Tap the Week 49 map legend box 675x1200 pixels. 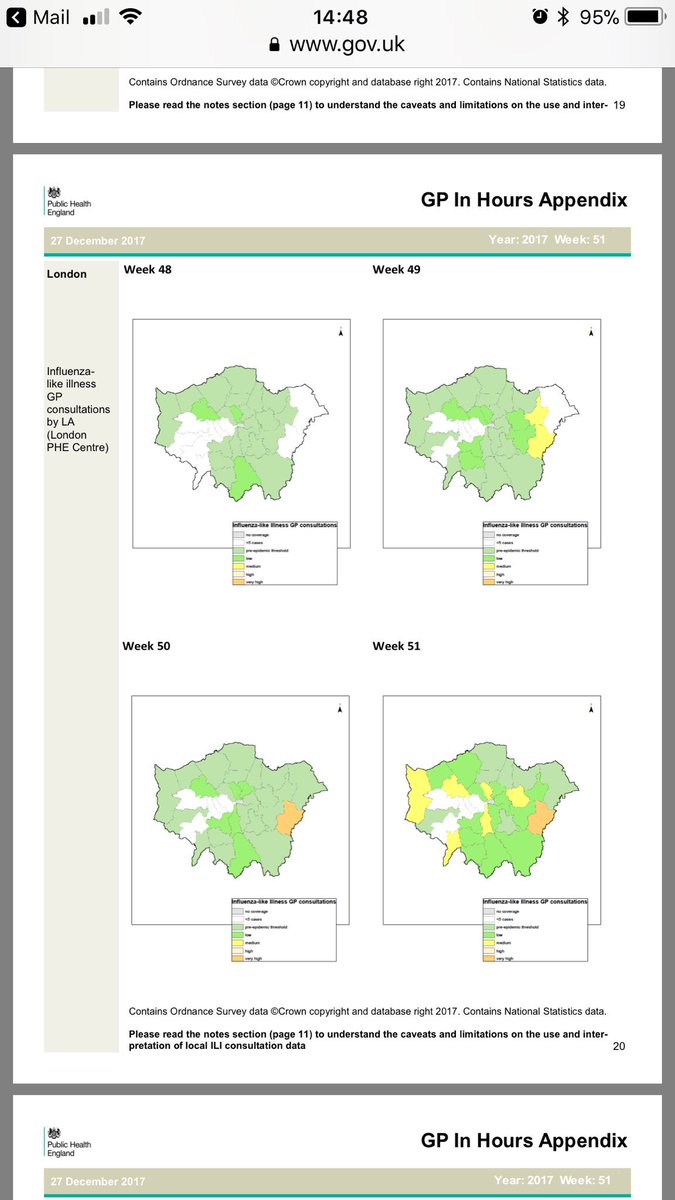535,553
